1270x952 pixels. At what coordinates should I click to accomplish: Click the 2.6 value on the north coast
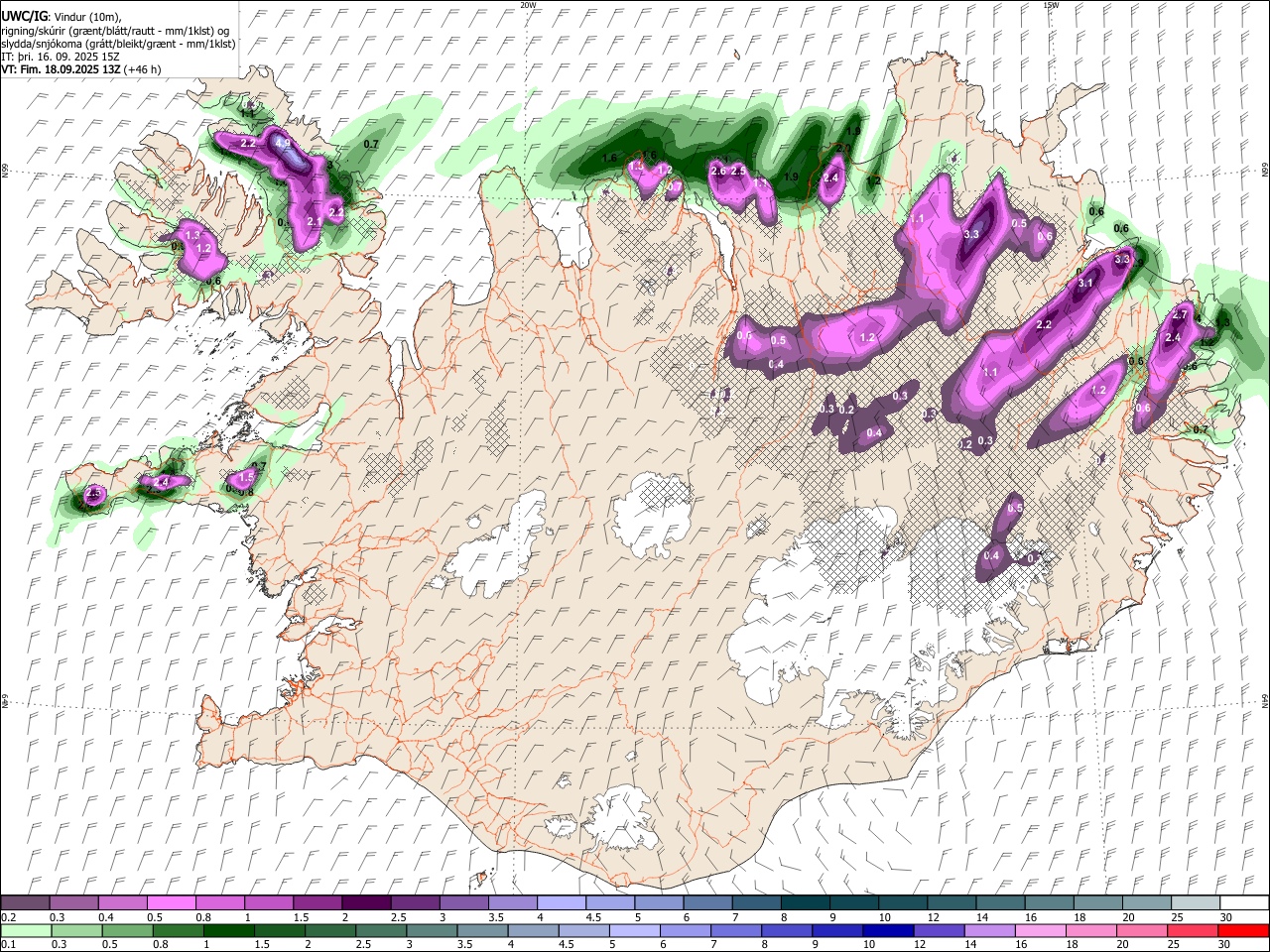tap(719, 172)
